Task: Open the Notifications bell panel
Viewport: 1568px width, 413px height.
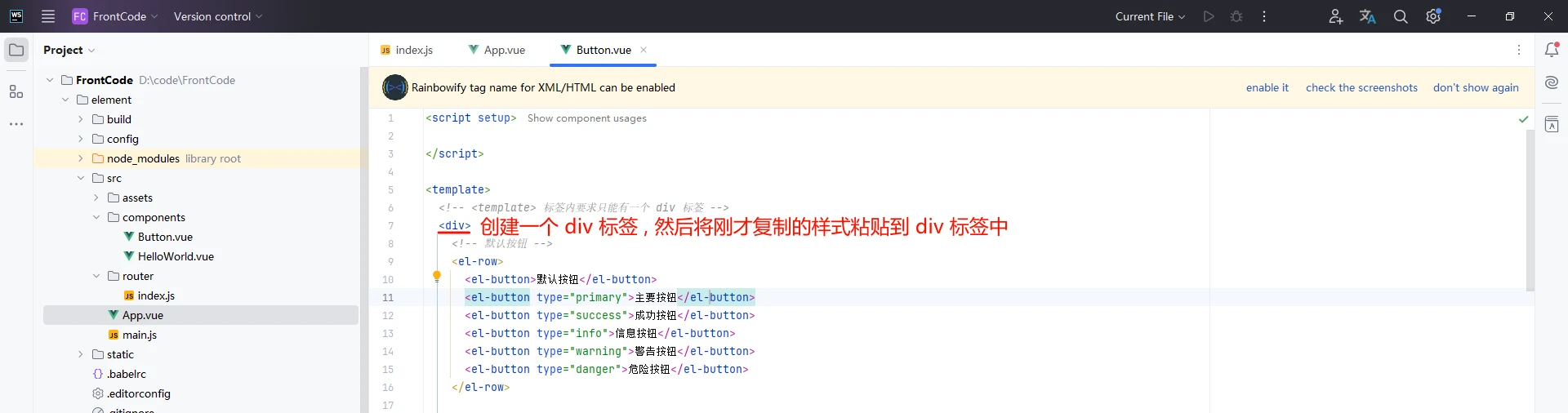Action: point(1552,50)
